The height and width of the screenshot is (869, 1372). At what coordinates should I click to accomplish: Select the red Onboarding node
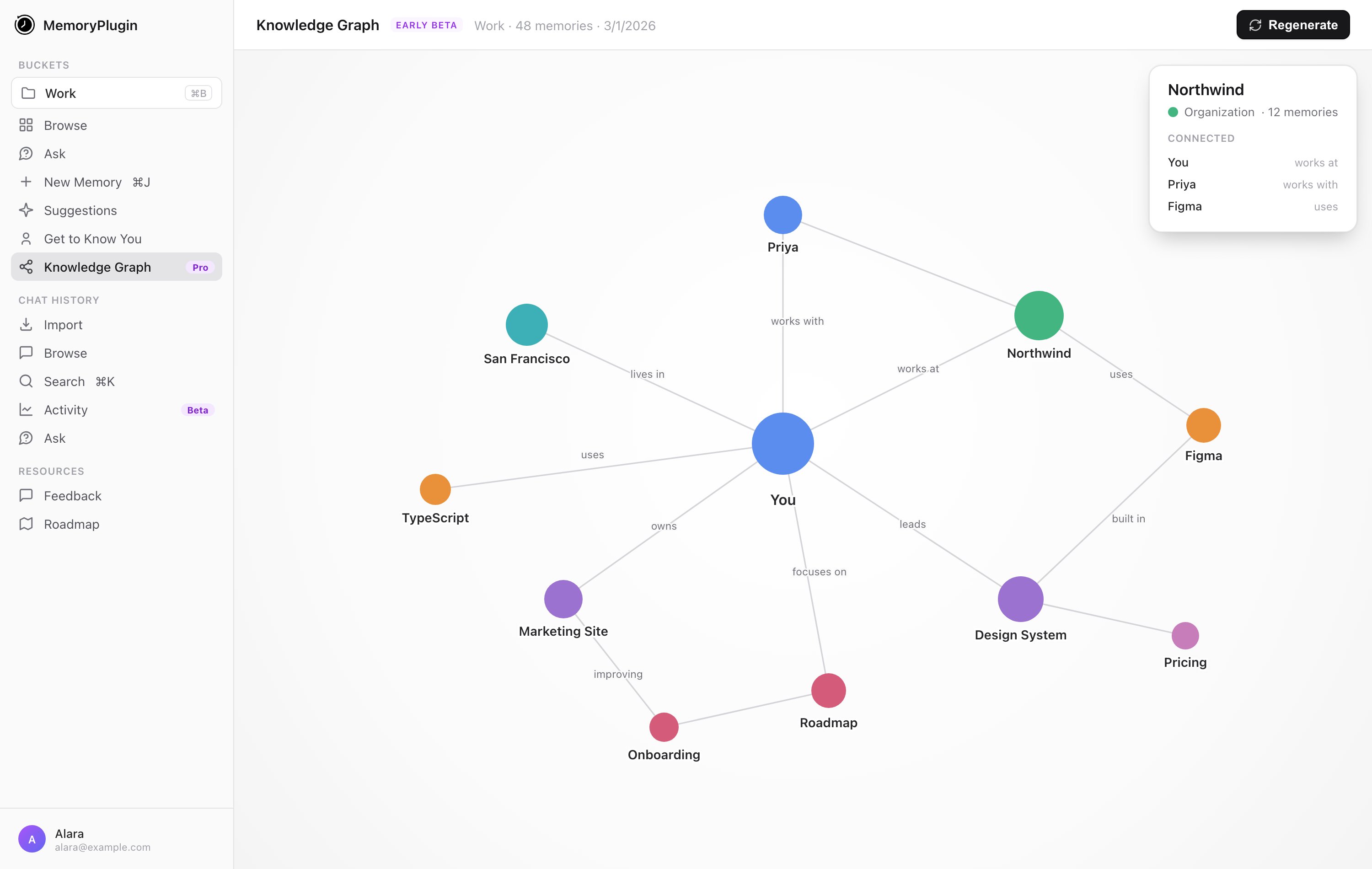(x=664, y=727)
